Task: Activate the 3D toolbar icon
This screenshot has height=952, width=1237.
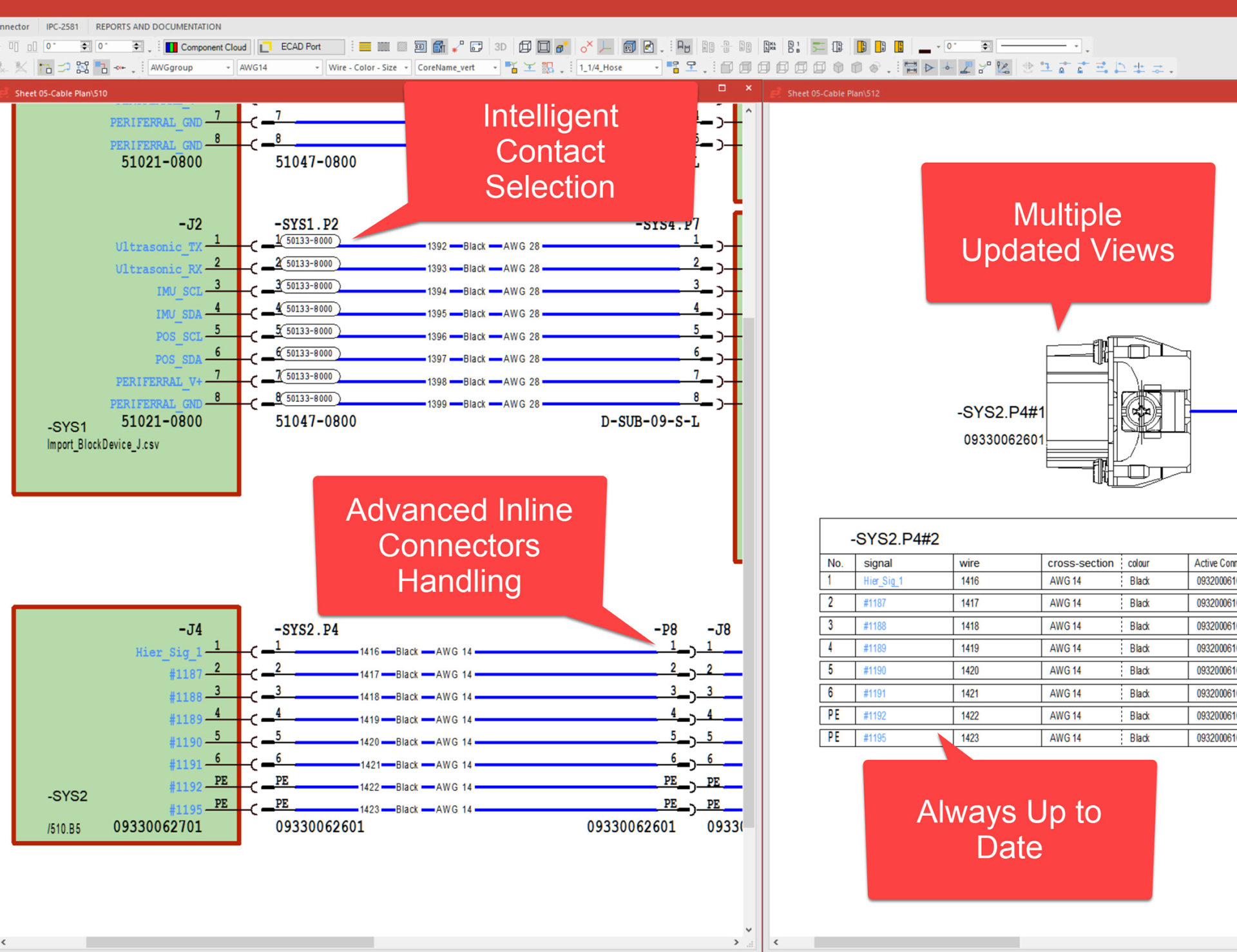Action: [x=501, y=46]
